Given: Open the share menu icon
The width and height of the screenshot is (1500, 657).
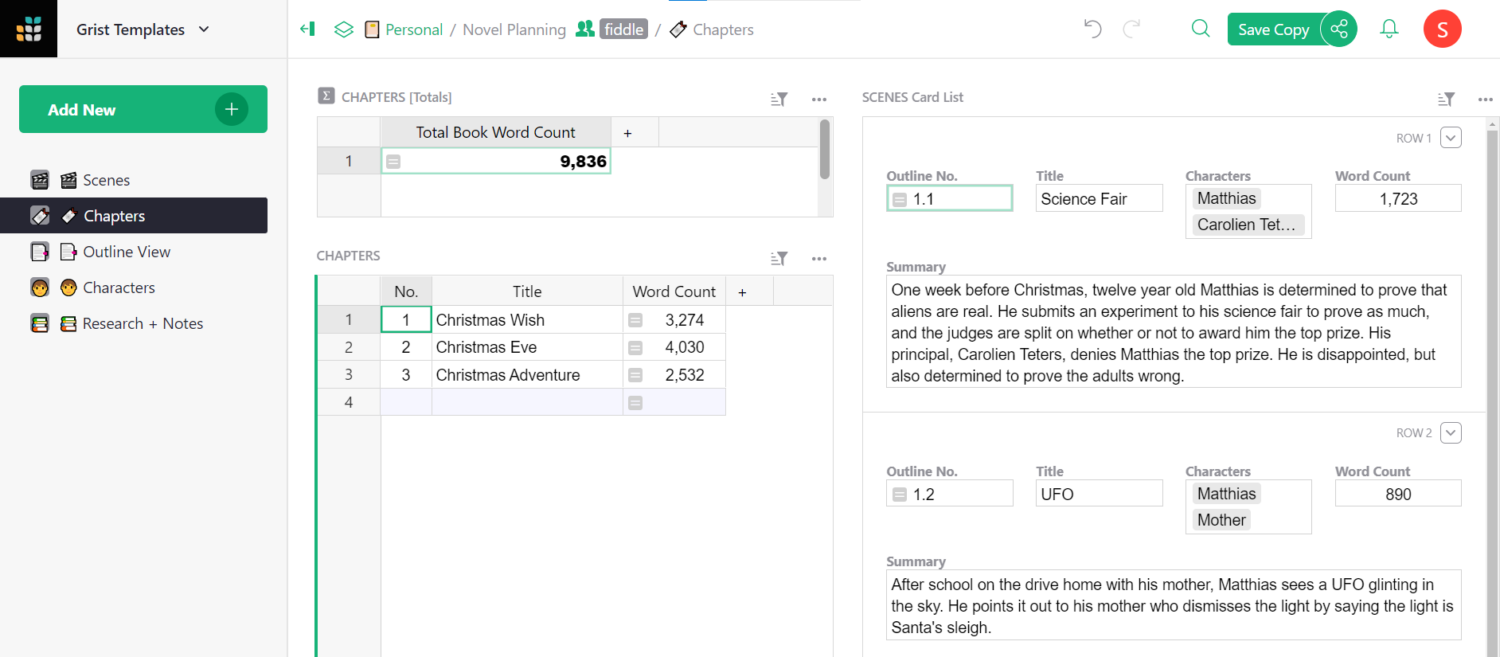Looking at the screenshot, I should (x=1339, y=29).
